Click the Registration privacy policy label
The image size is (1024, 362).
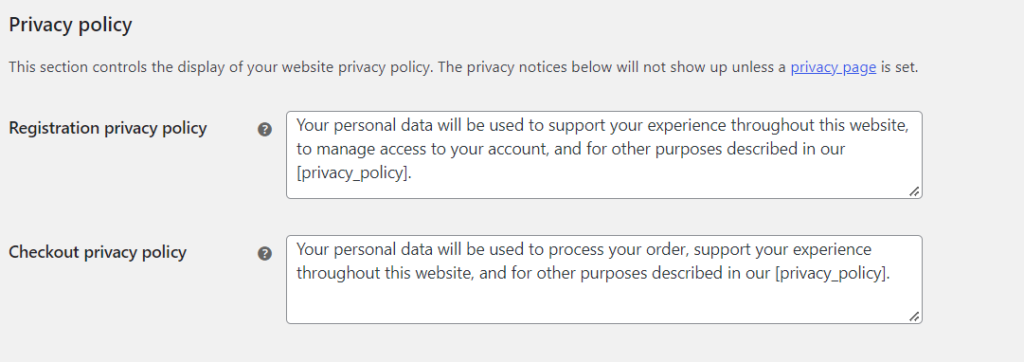(x=108, y=128)
